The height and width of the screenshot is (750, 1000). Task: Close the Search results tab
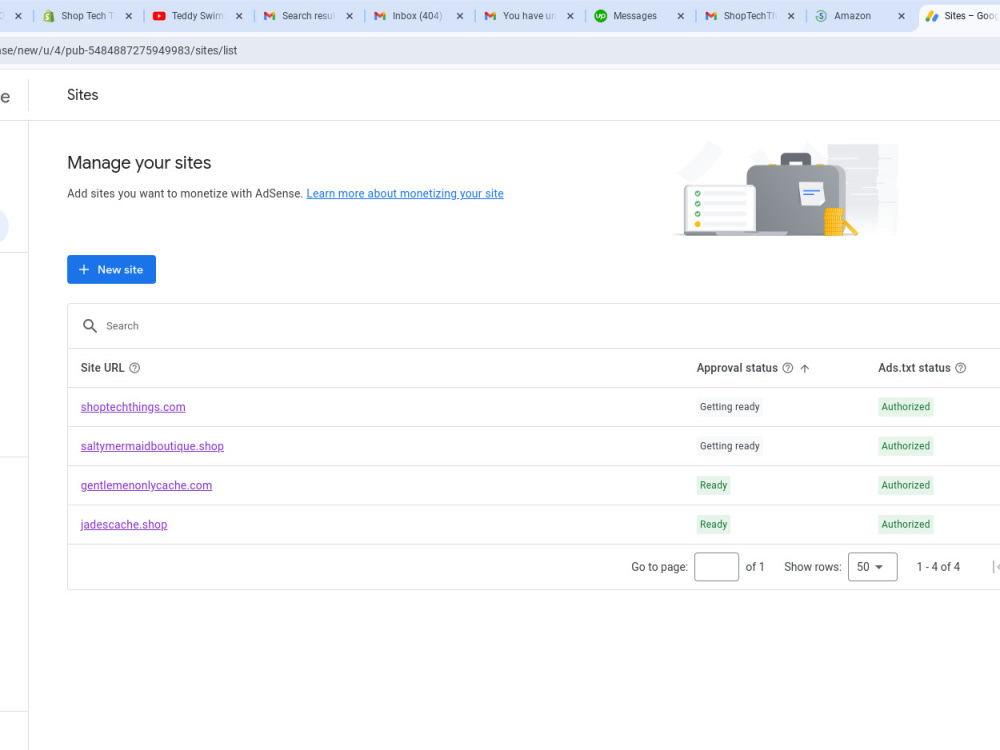coord(349,16)
